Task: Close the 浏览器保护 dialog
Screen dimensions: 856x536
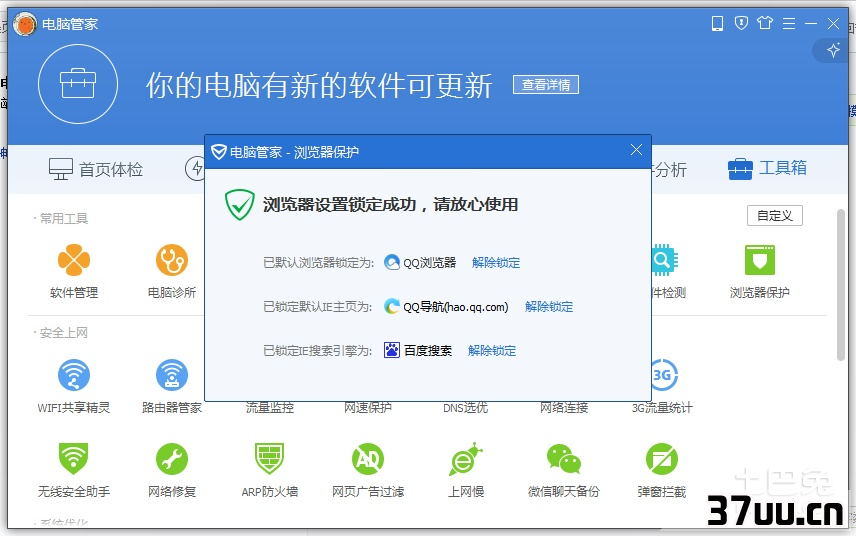Action: click(x=636, y=150)
